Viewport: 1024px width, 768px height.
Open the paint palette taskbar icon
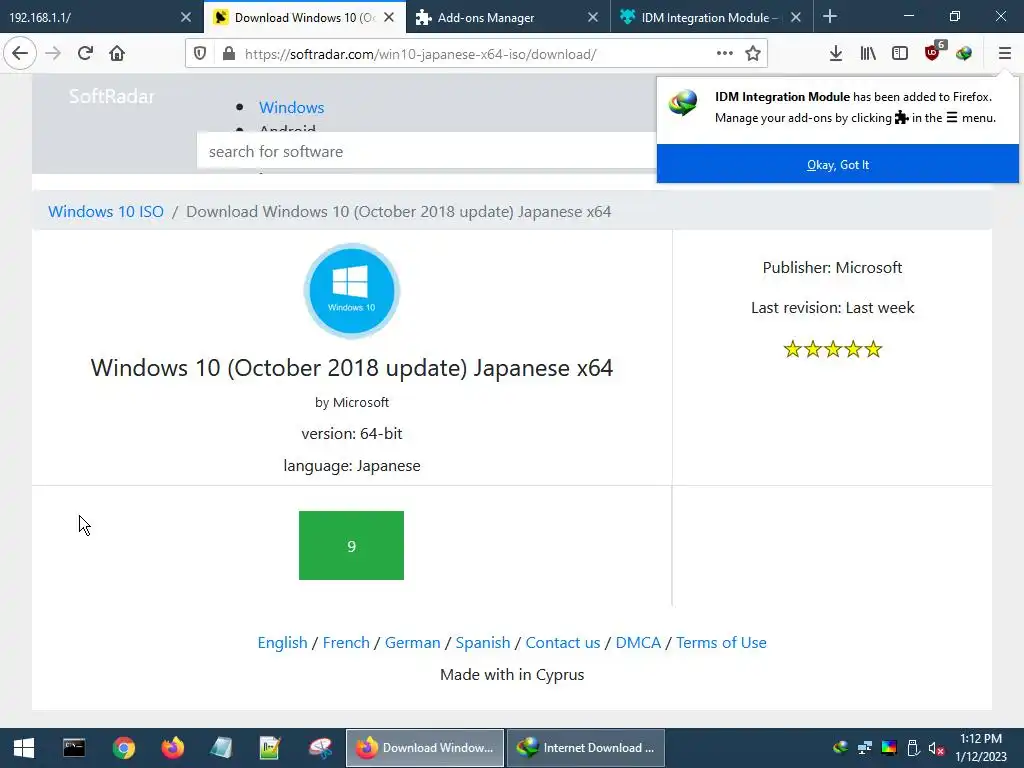pos(321,748)
